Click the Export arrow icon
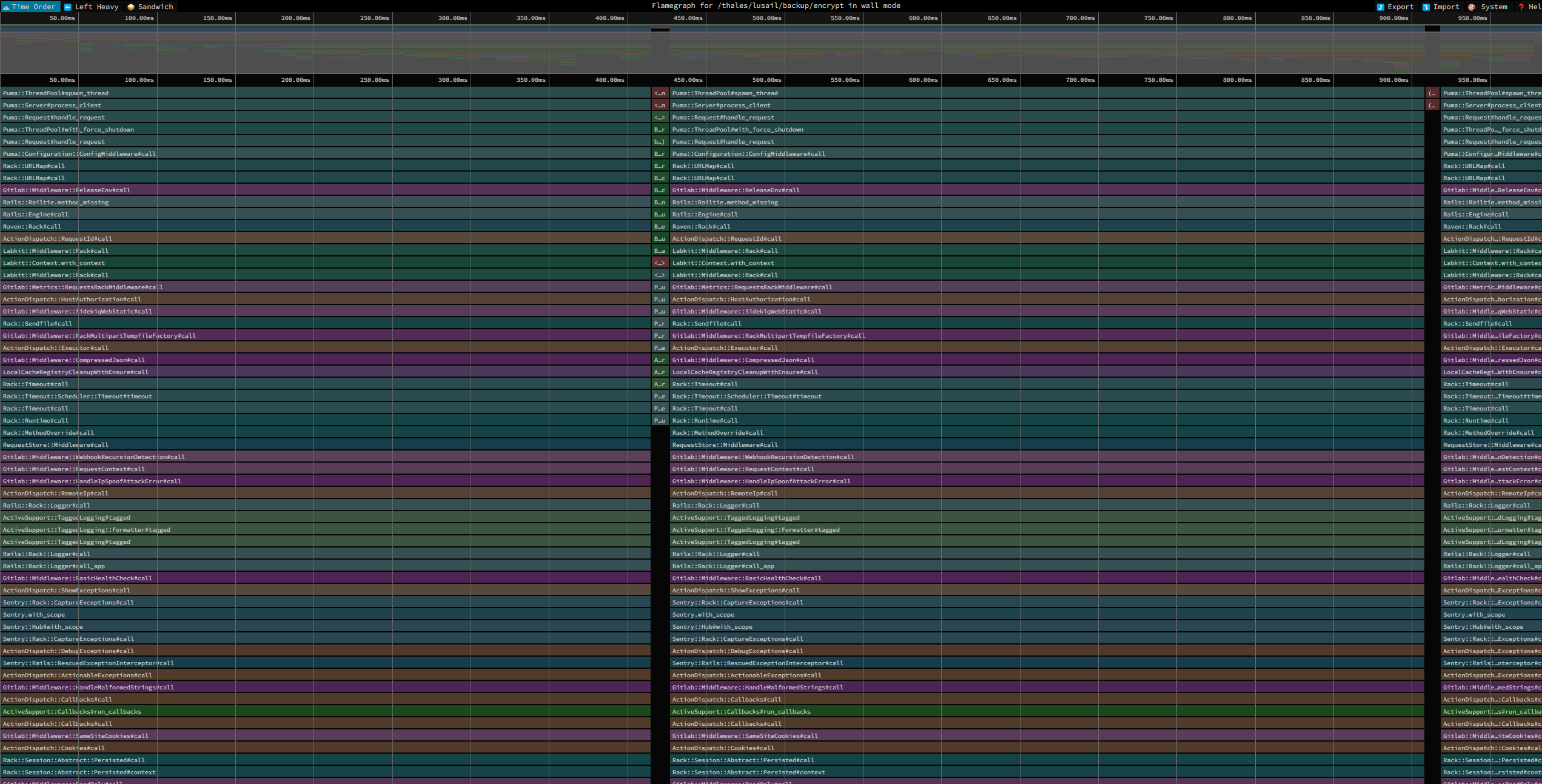This screenshot has height=784, width=1542. [x=1380, y=7]
